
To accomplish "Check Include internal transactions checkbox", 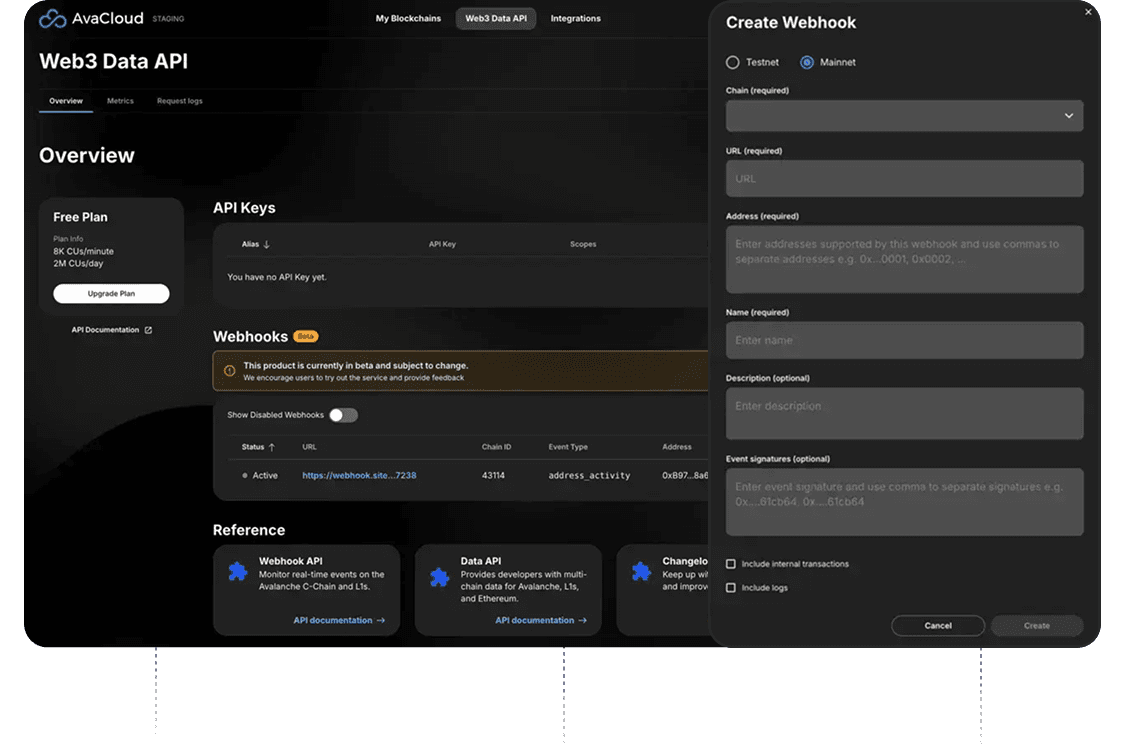I will tap(731, 565).
